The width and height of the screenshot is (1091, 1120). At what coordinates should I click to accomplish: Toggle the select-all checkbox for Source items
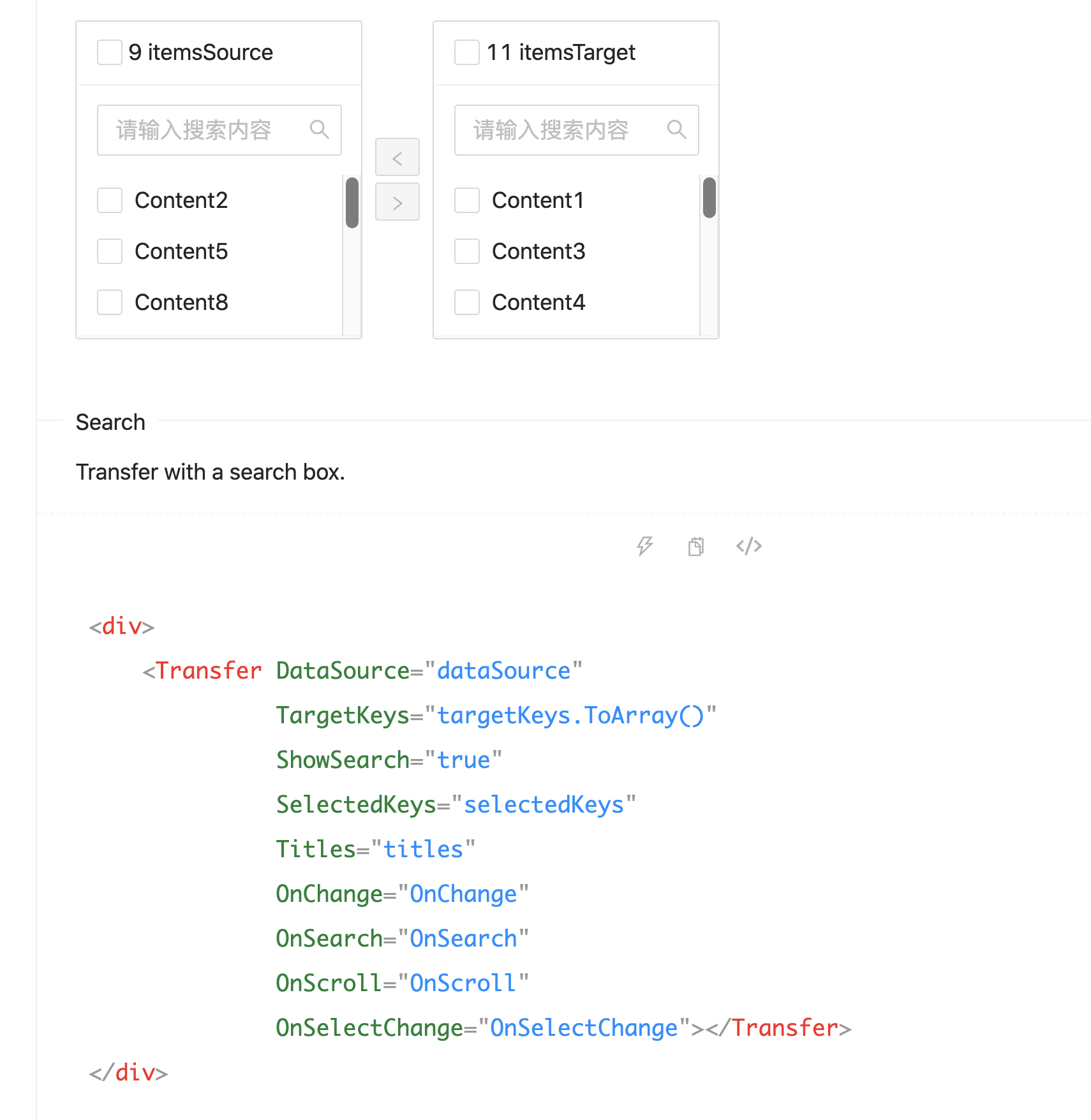[109, 52]
